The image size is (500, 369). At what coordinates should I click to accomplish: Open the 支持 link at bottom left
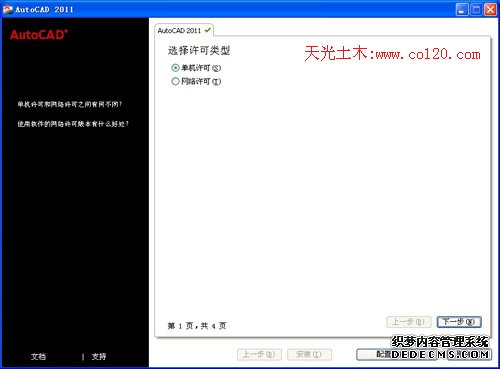(99, 357)
